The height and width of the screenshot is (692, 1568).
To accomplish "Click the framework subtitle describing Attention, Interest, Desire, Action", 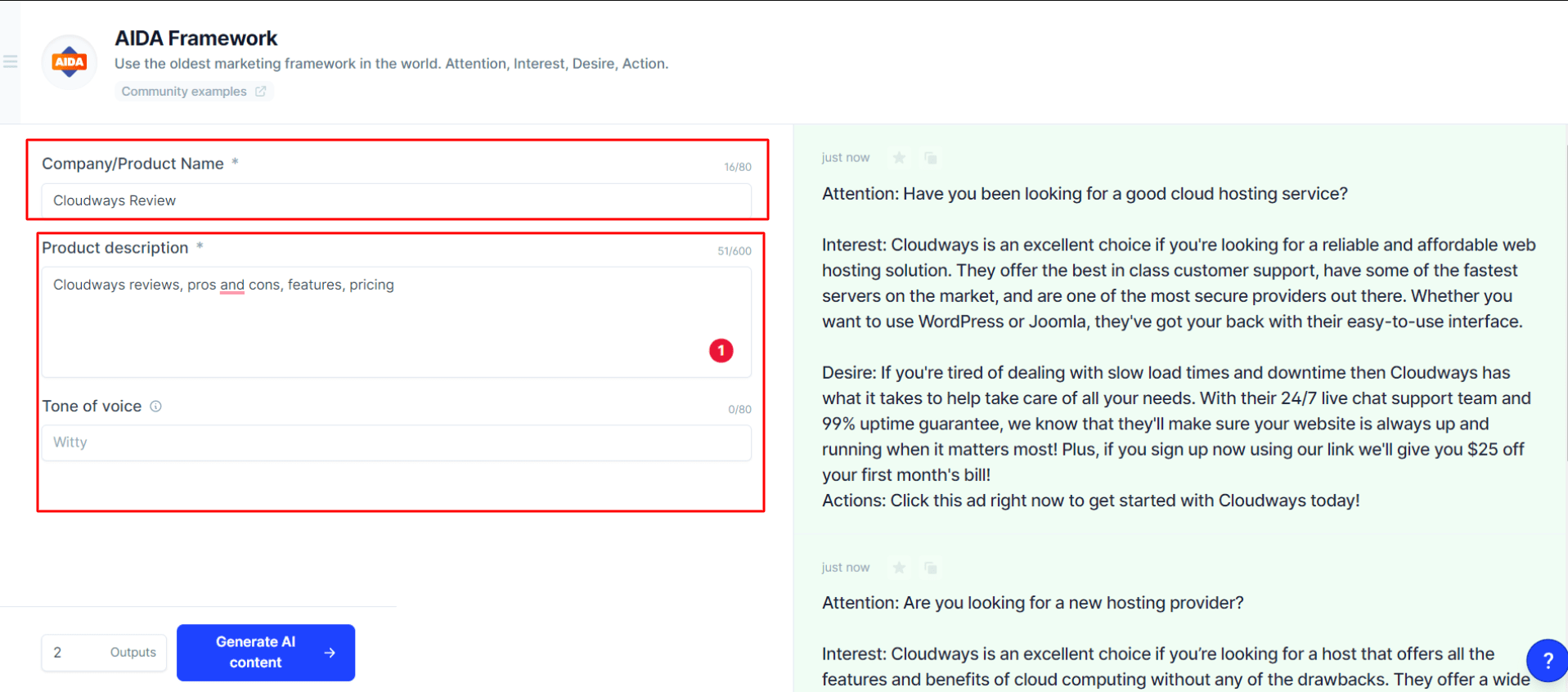I will 391,64.
